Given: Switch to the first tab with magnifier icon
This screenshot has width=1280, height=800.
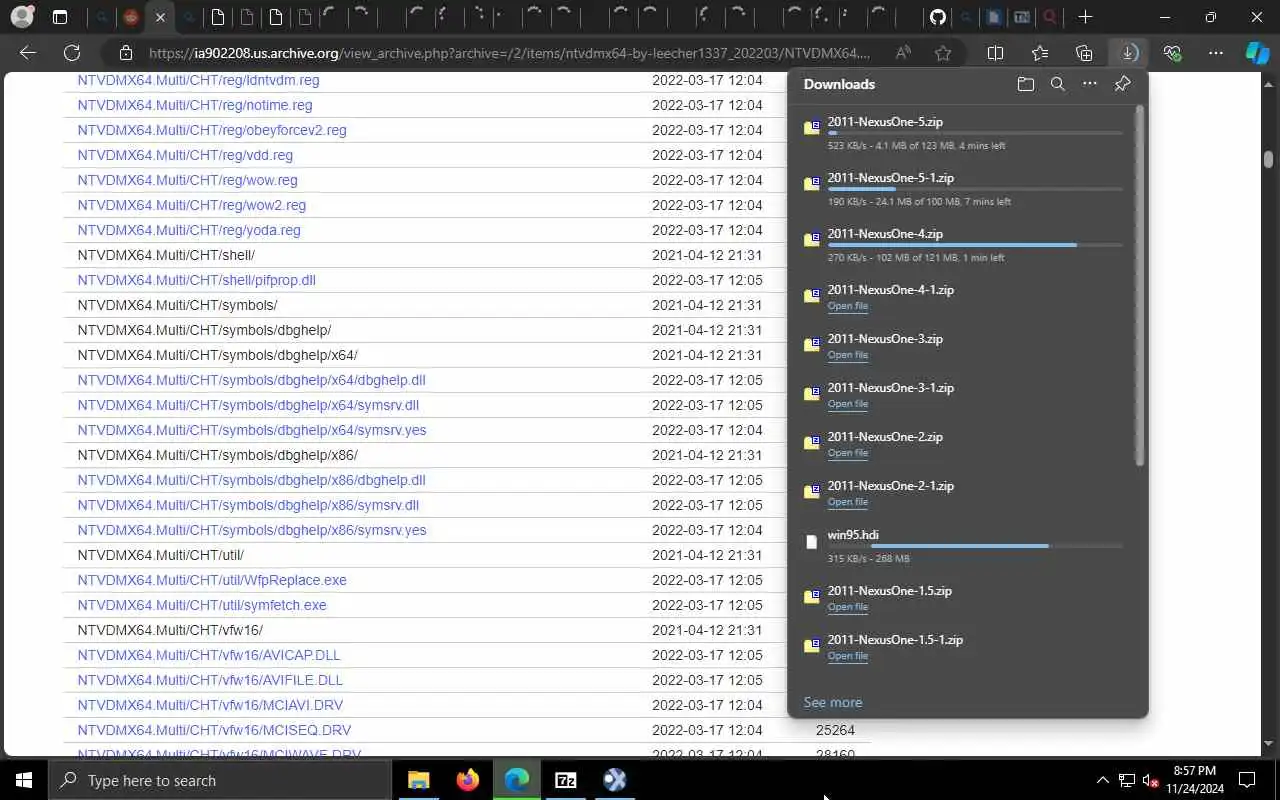Looking at the screenshot, I should (101, 17).
